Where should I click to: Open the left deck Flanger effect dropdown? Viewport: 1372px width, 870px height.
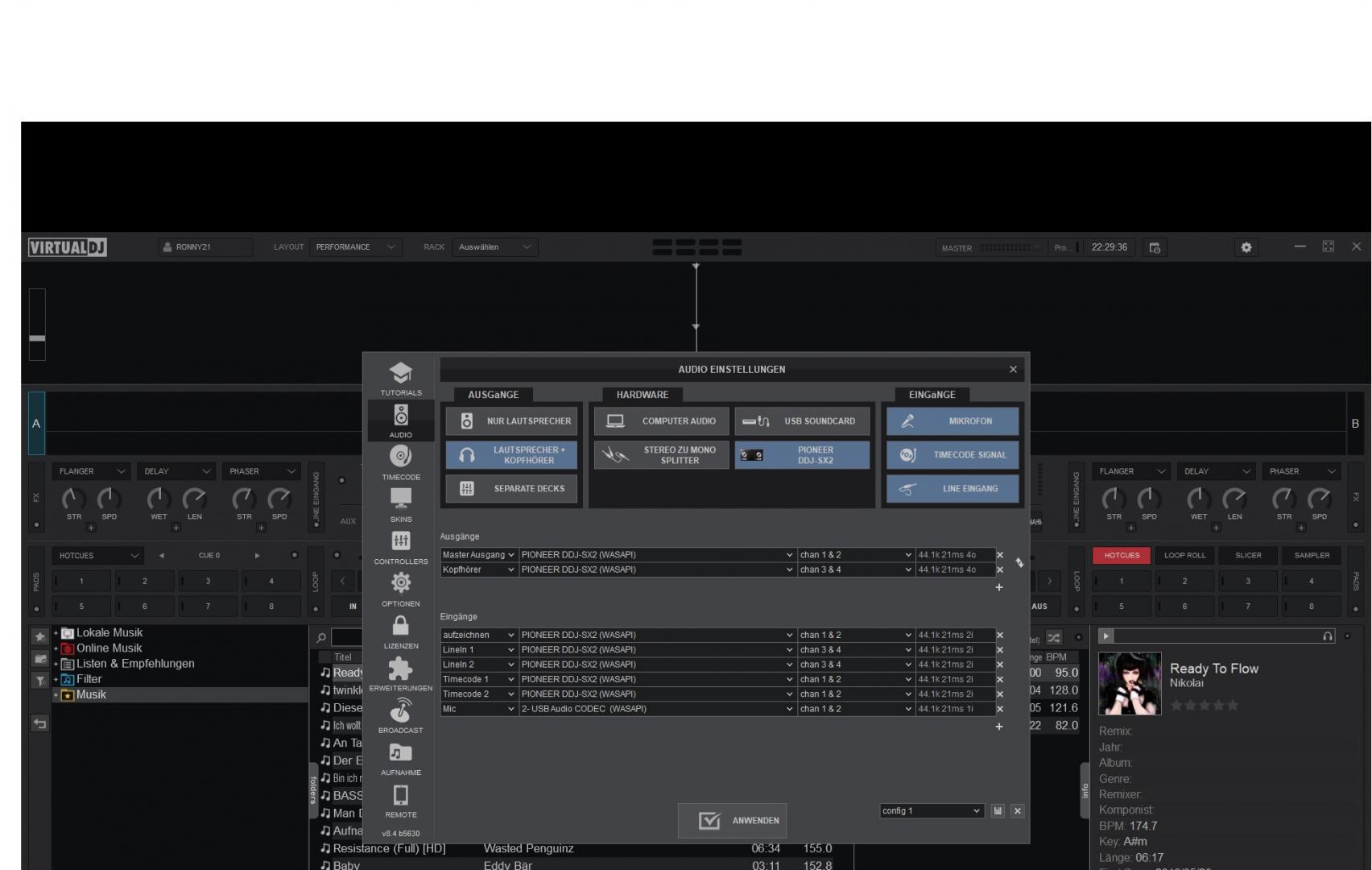click(93, 471)
